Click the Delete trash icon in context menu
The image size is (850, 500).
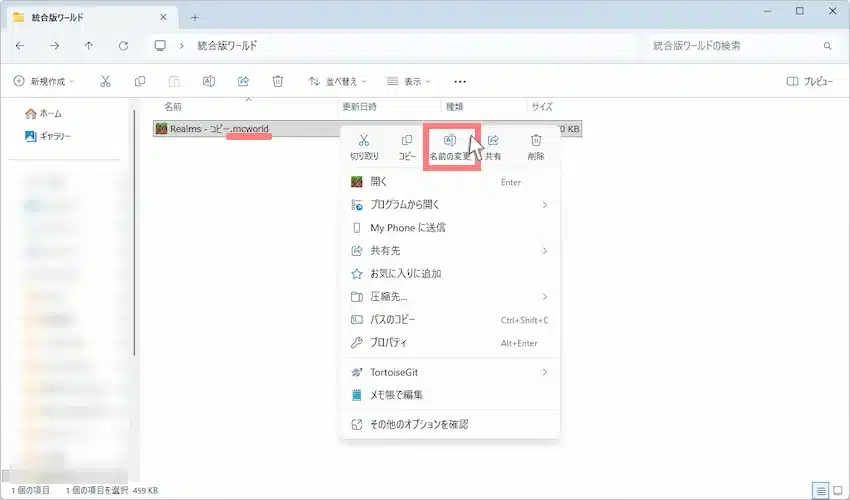pos(536,141)
